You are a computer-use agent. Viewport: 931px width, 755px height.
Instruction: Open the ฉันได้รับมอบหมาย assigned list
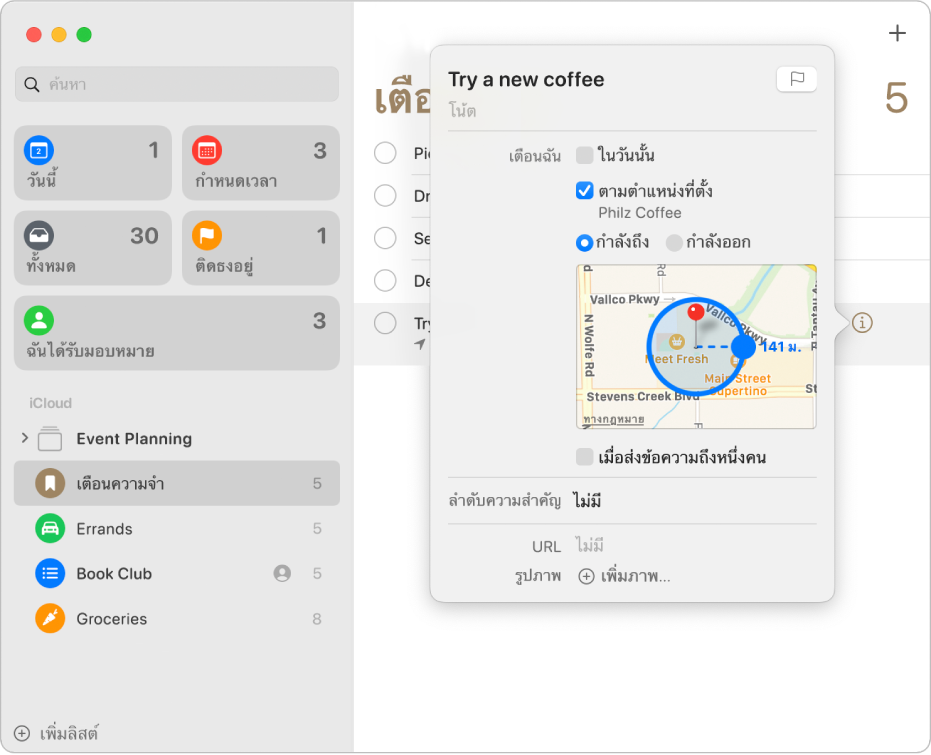coord(177,333)
